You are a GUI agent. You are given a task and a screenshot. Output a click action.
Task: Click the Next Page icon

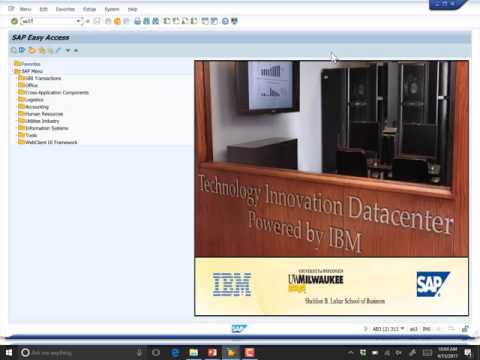click(185, 21)
